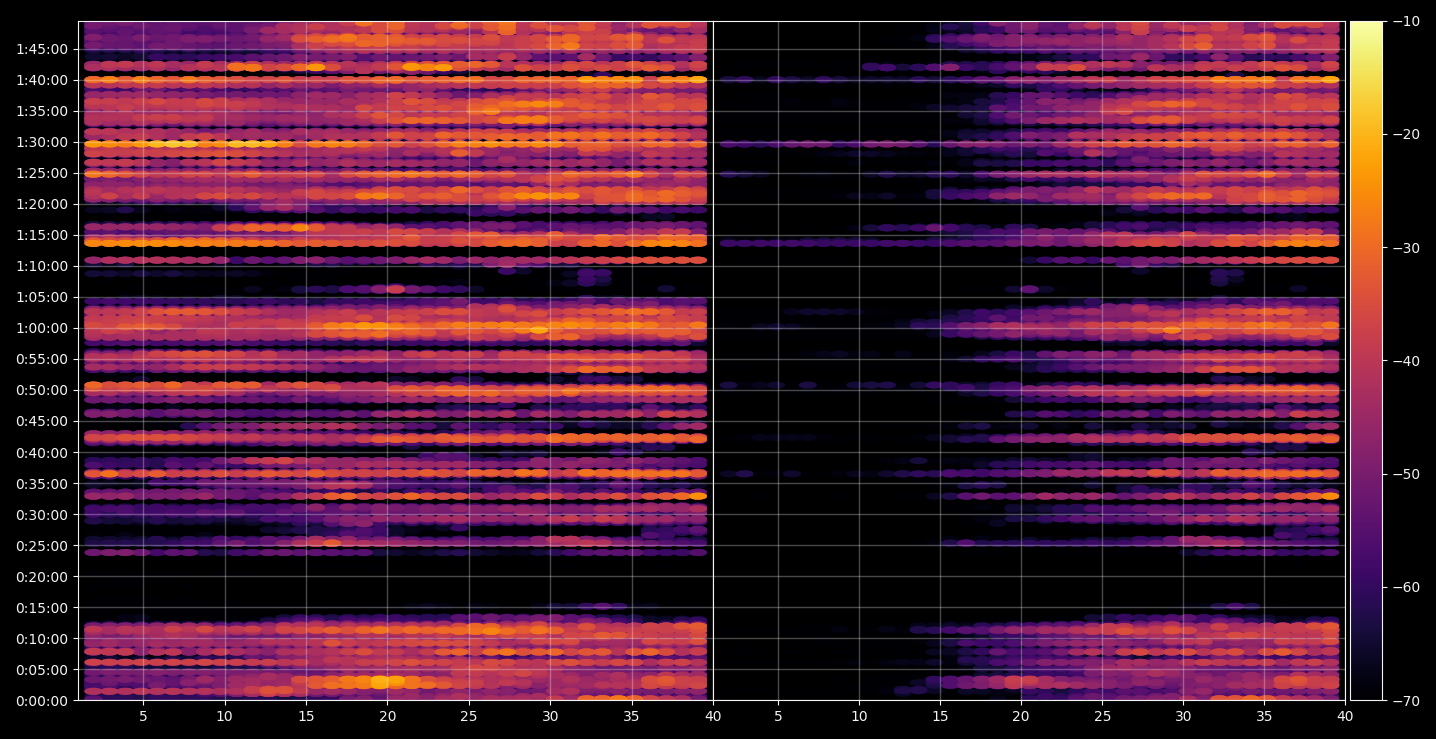Click the −50 colorbar tick label
The height and width of the screenshot is (739, 1436).
(1405, 474)
